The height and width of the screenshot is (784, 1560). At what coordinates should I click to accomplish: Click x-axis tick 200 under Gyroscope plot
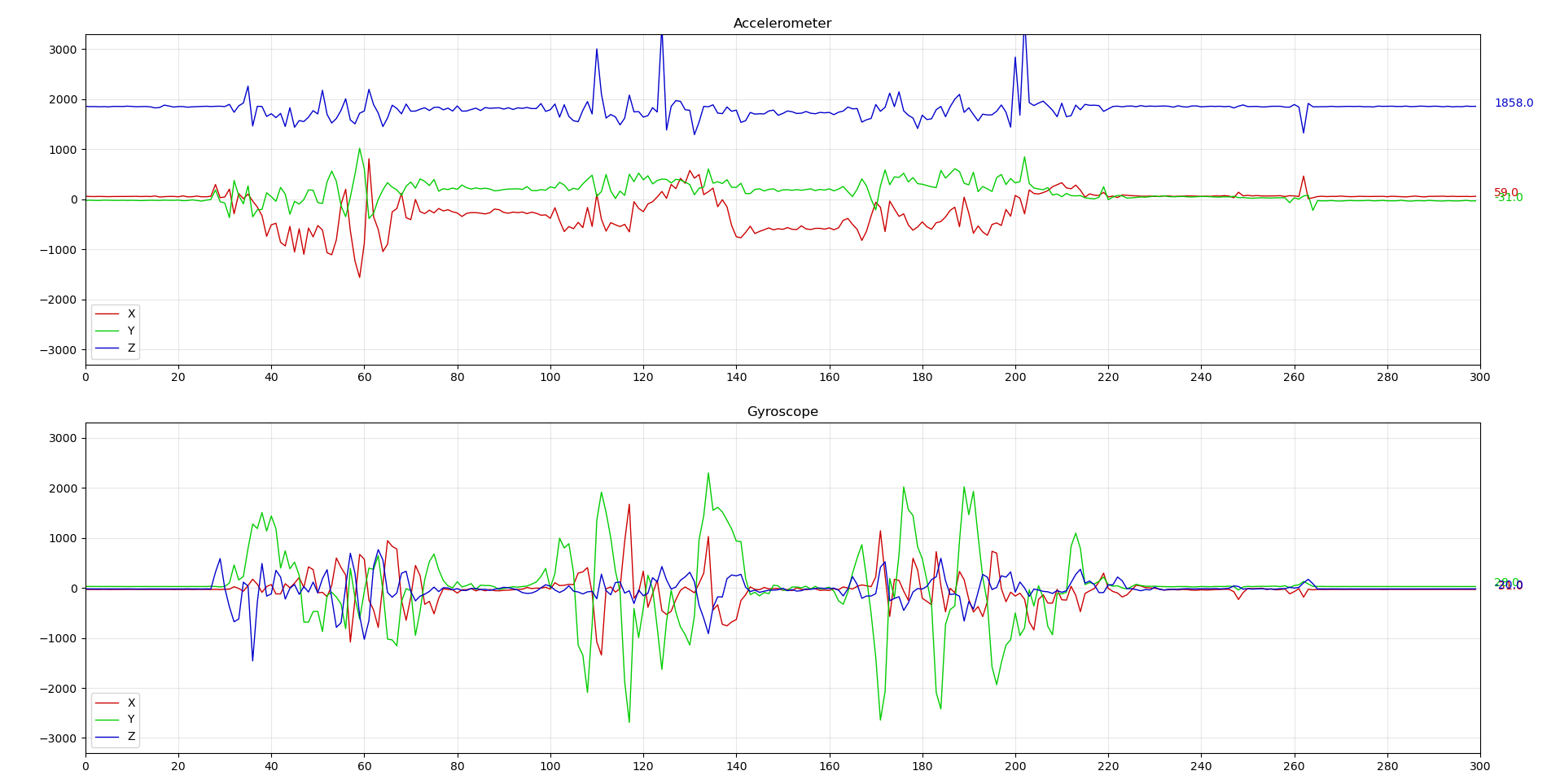(x=1015, y=766)
